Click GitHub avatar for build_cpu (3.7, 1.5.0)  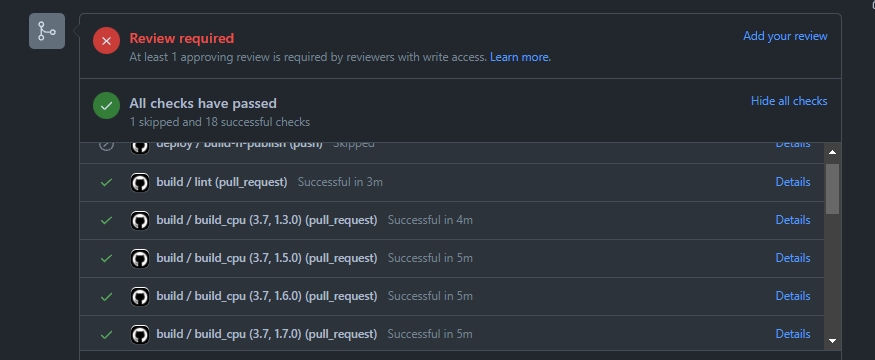[x=140, y=258]
